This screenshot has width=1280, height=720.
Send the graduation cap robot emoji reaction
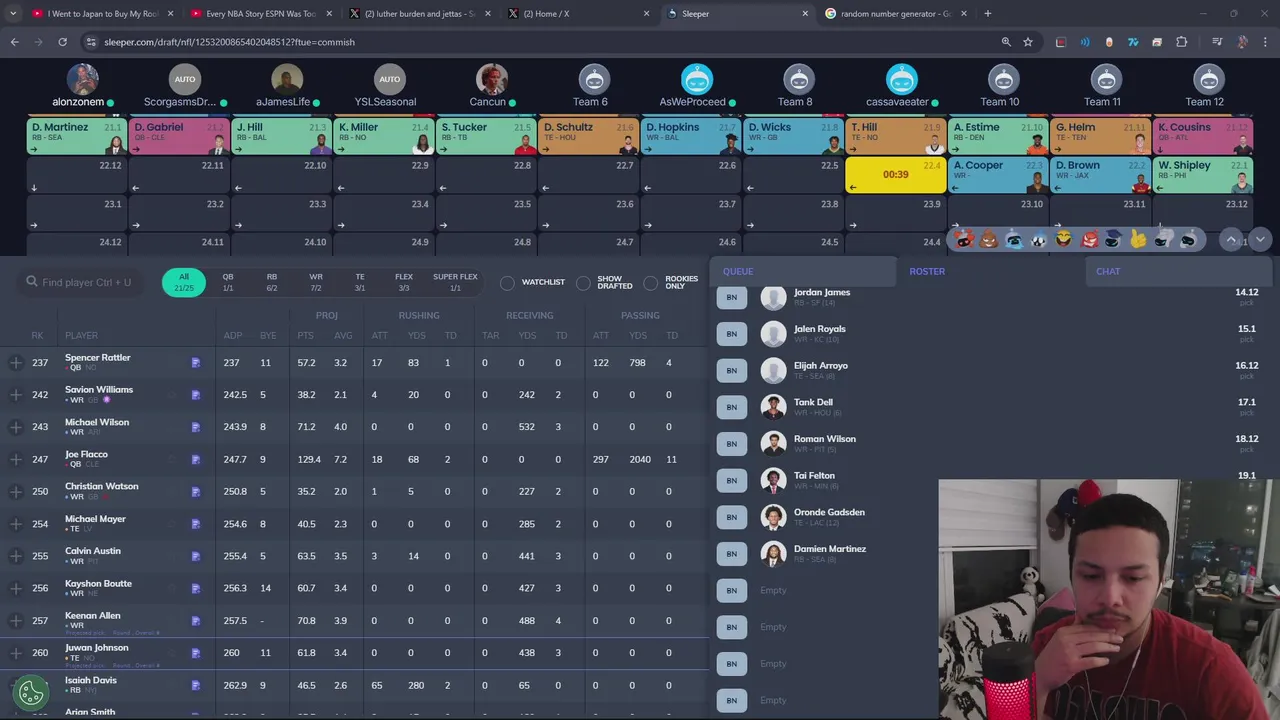click(x=1113, y=240)
